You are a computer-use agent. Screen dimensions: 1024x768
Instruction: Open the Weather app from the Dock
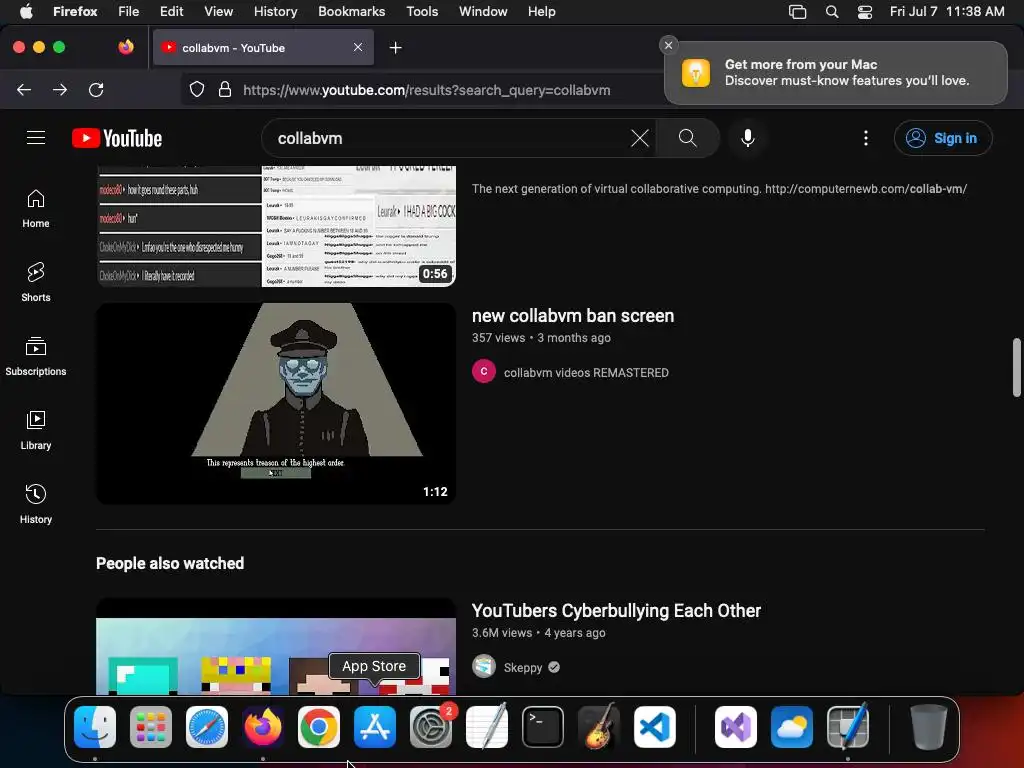(x=792, y=727)
